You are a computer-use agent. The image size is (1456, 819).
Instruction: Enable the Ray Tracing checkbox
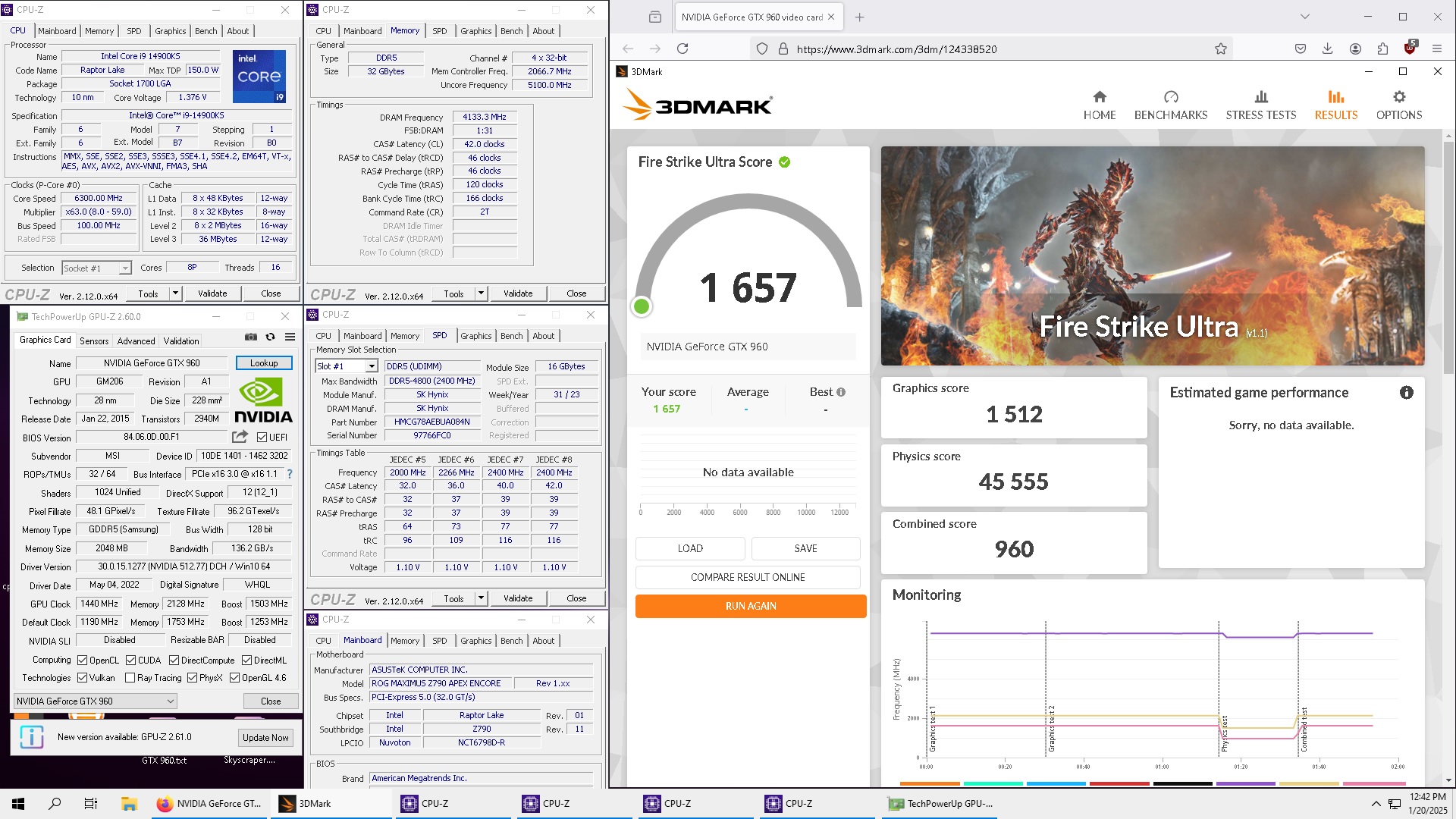pyautogui.click(x=130, y=678)
